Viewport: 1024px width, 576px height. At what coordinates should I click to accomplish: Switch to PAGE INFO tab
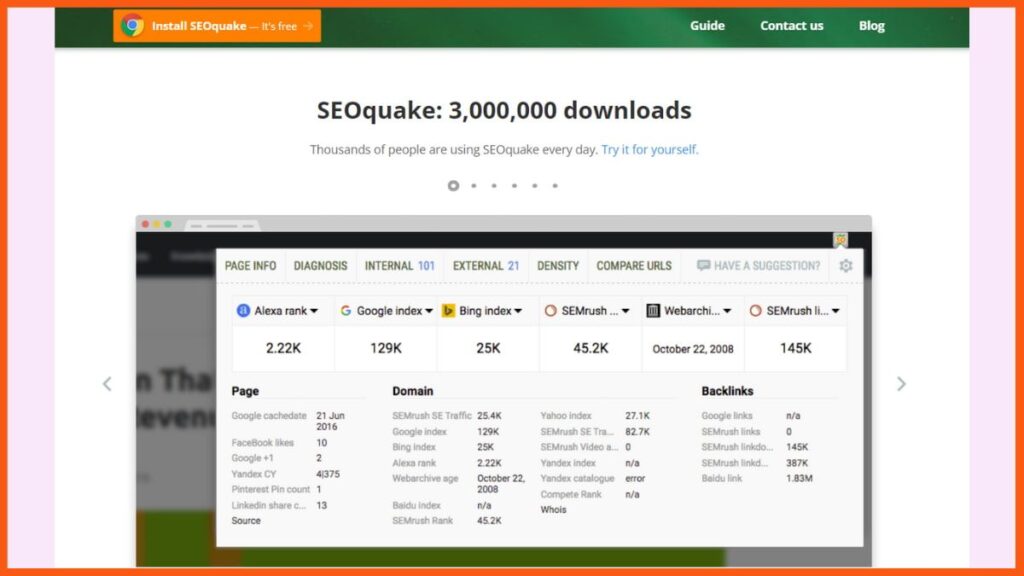point(250,266)
